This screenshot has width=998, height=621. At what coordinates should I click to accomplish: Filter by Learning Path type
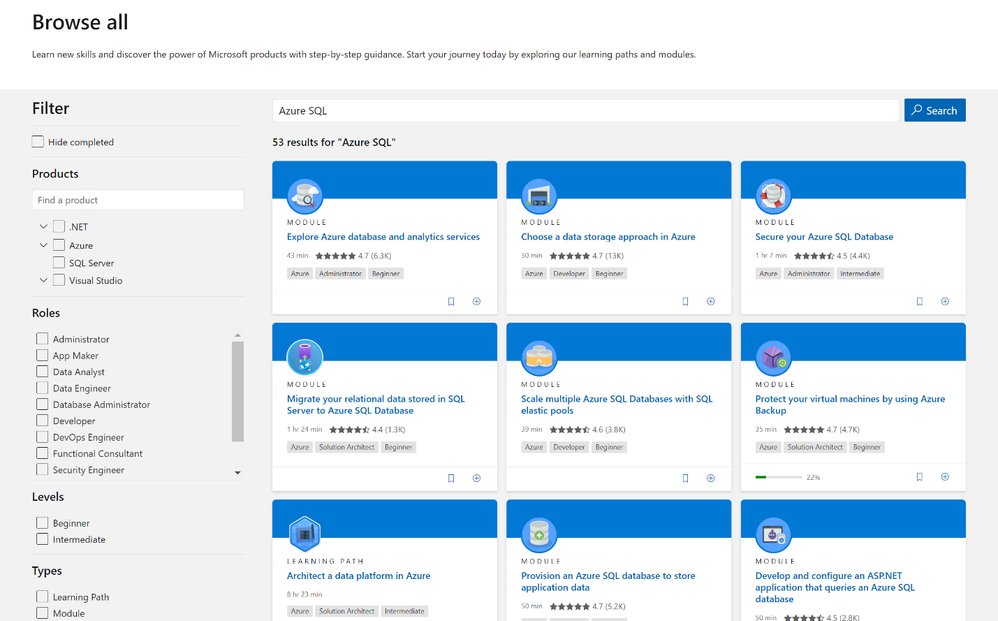click(x=42, y=596)
